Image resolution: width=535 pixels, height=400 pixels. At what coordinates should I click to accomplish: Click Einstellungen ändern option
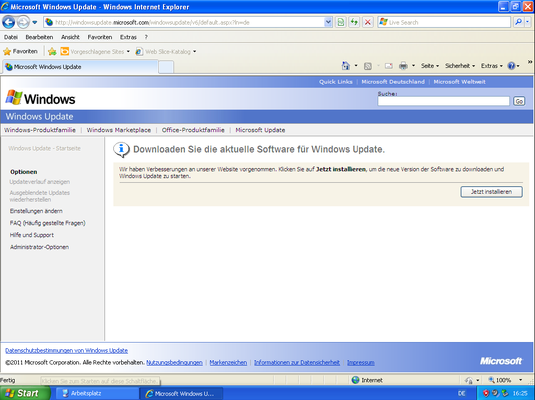[36, 211]
